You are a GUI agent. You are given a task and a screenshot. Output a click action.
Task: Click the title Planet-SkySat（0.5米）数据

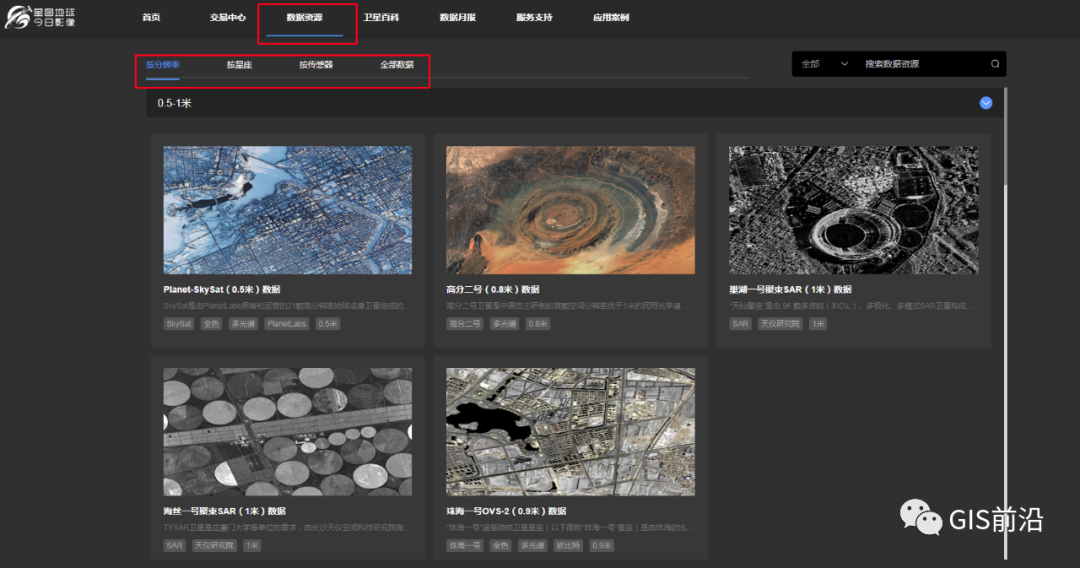(222, 289)
